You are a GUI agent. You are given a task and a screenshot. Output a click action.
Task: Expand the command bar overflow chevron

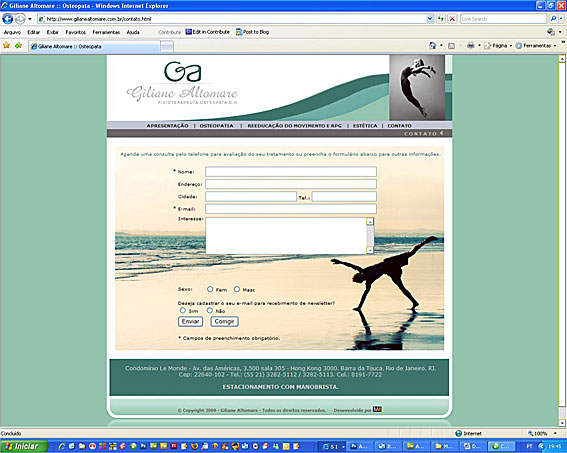pos(563,43)
